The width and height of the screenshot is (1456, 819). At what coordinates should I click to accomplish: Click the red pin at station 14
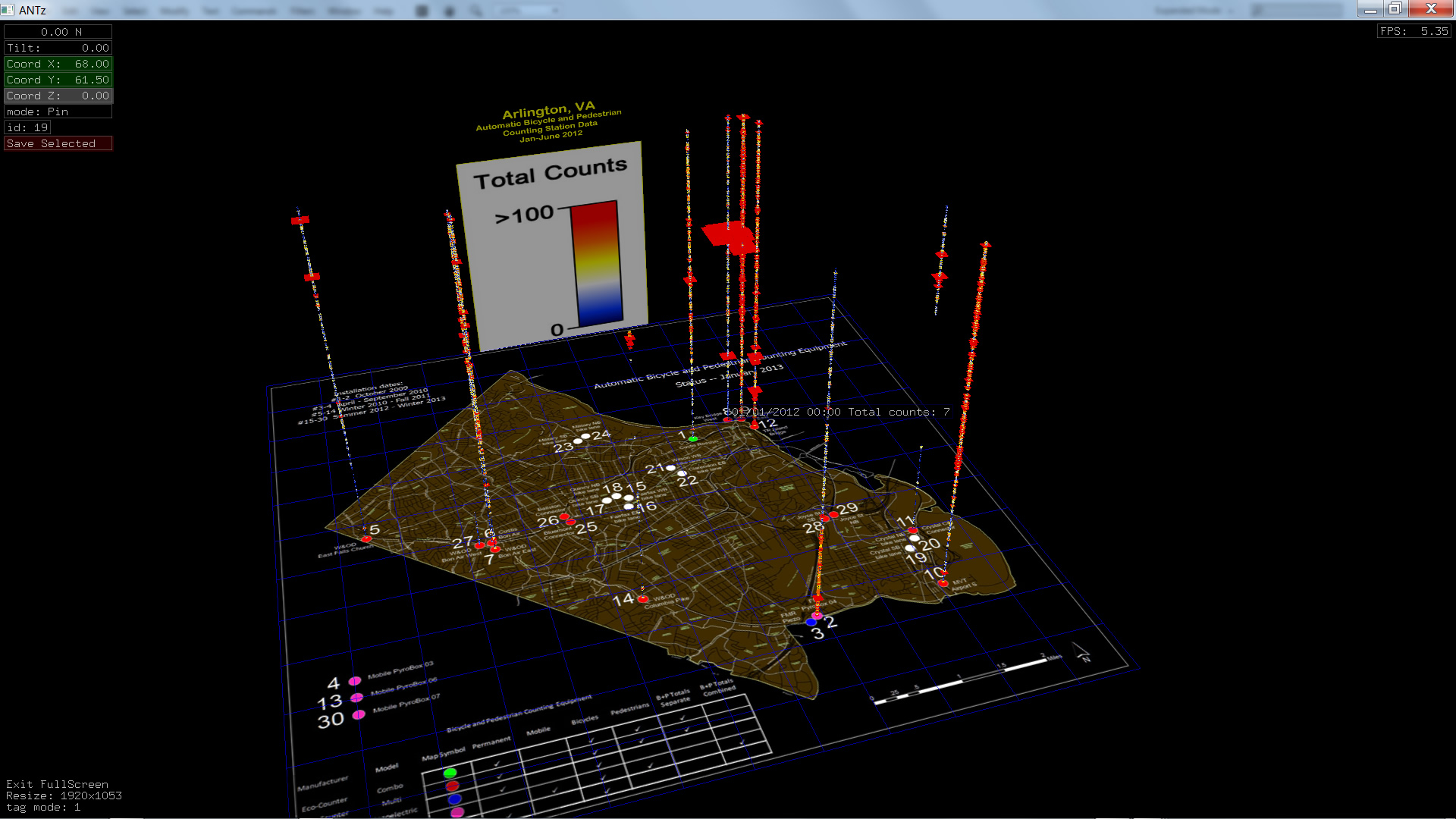coord(643,599)
